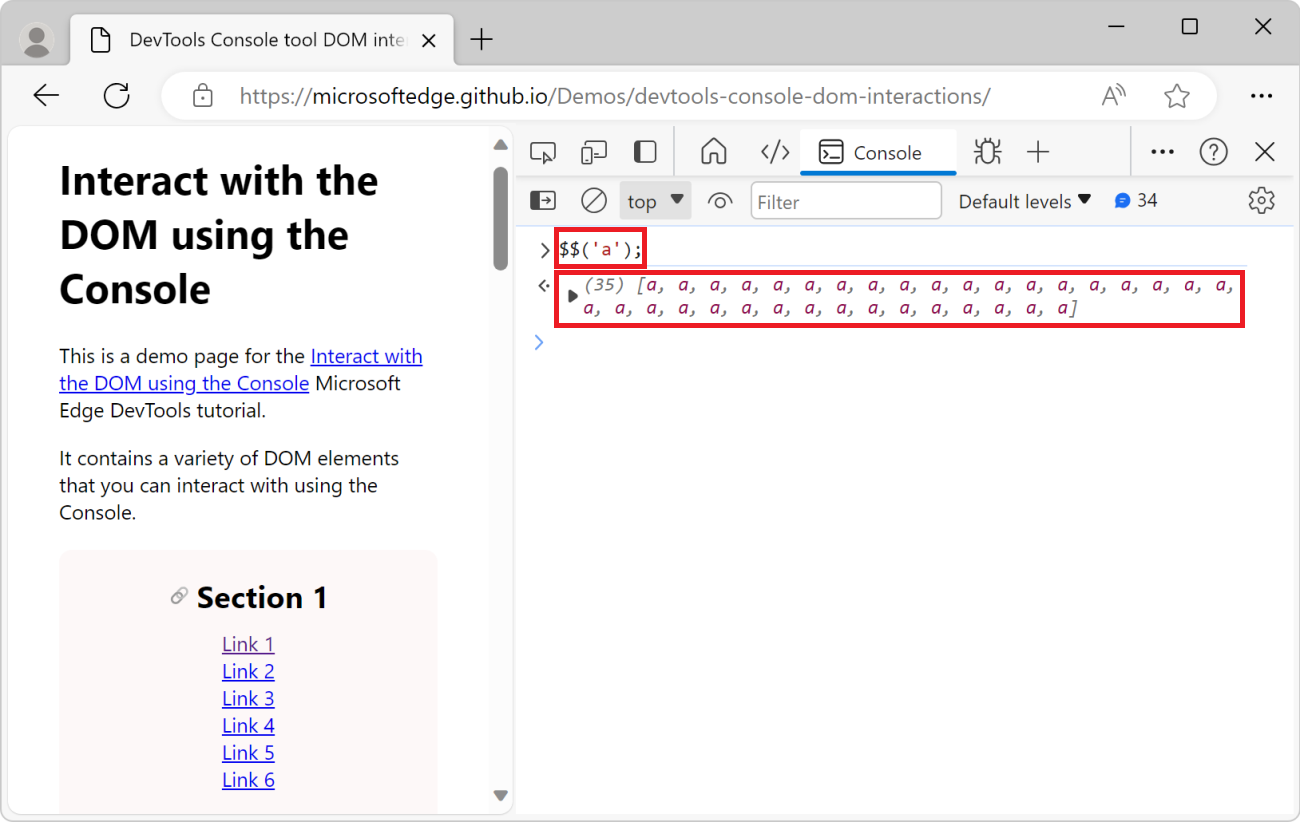Activate the Inspect (dock panel) icon
This screenshot has width=1300, height=822.
[x=644, y=152]
